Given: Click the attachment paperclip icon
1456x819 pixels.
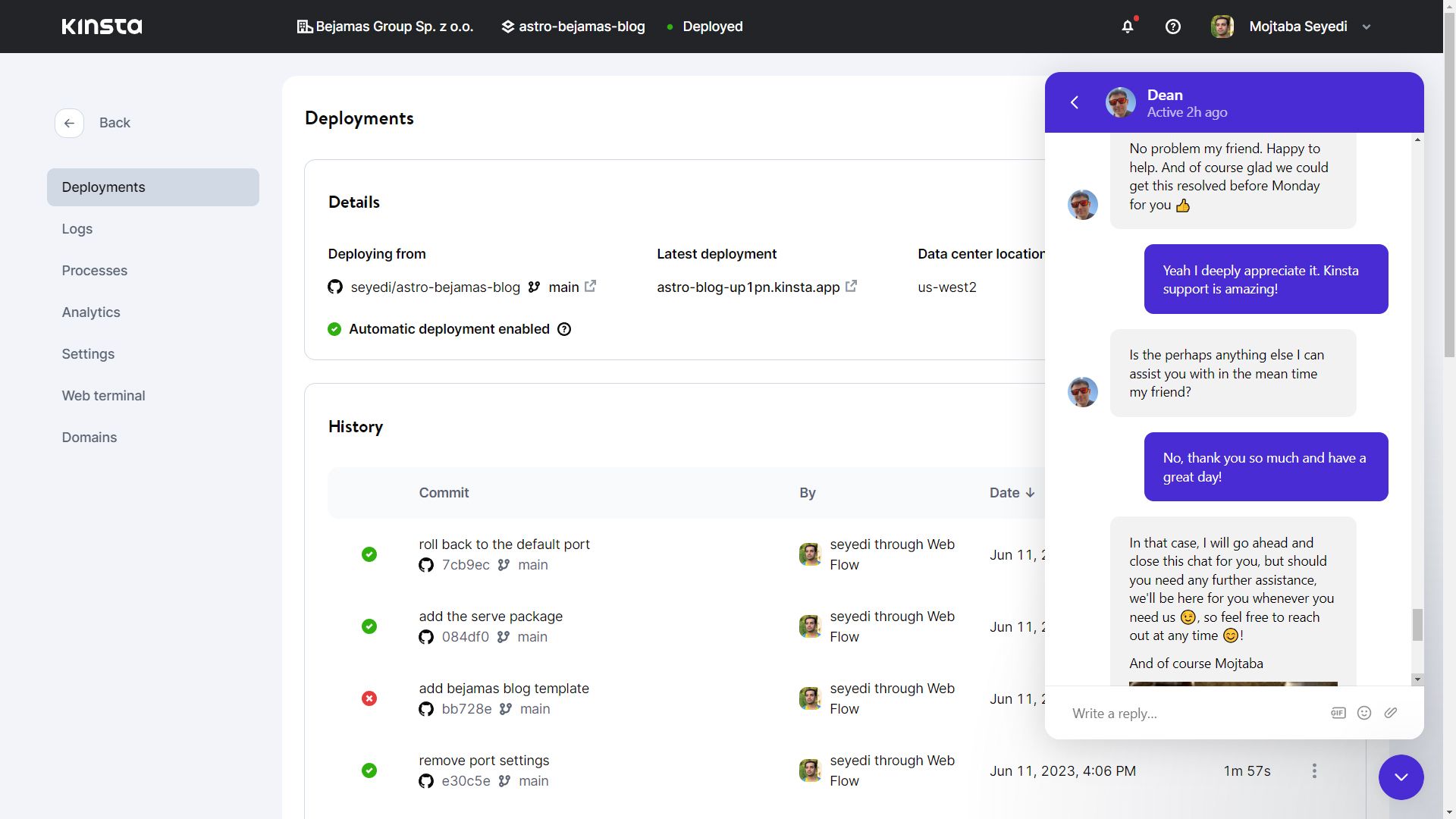Looking at the screenshot, I should 1390,713.
